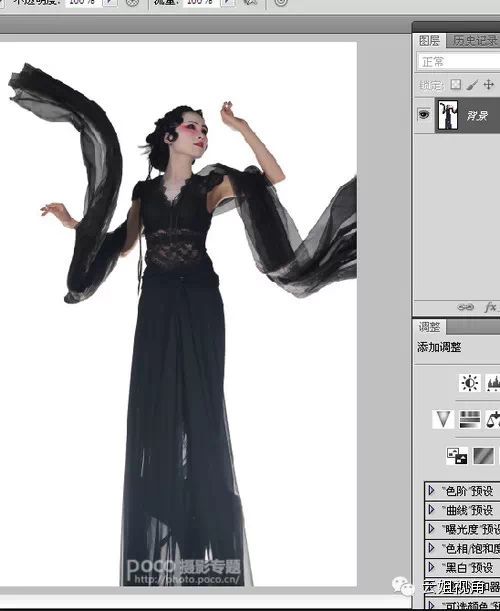500x611 pixels.
Task: Select the 调整 panel tab
Action: [x=429, y=327]
